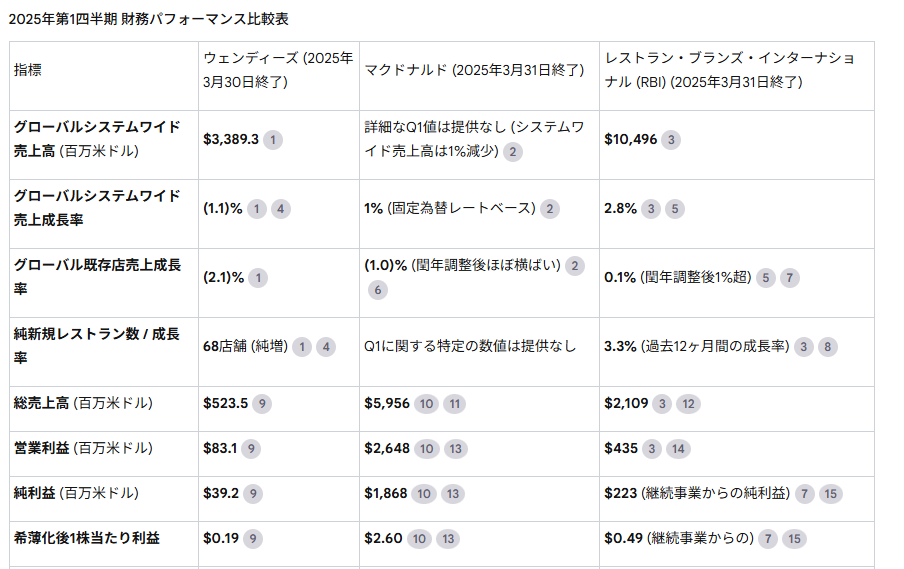
Task: Open citation 4 next to Wendy's (1.1)% growth
Action: point(280,209)
